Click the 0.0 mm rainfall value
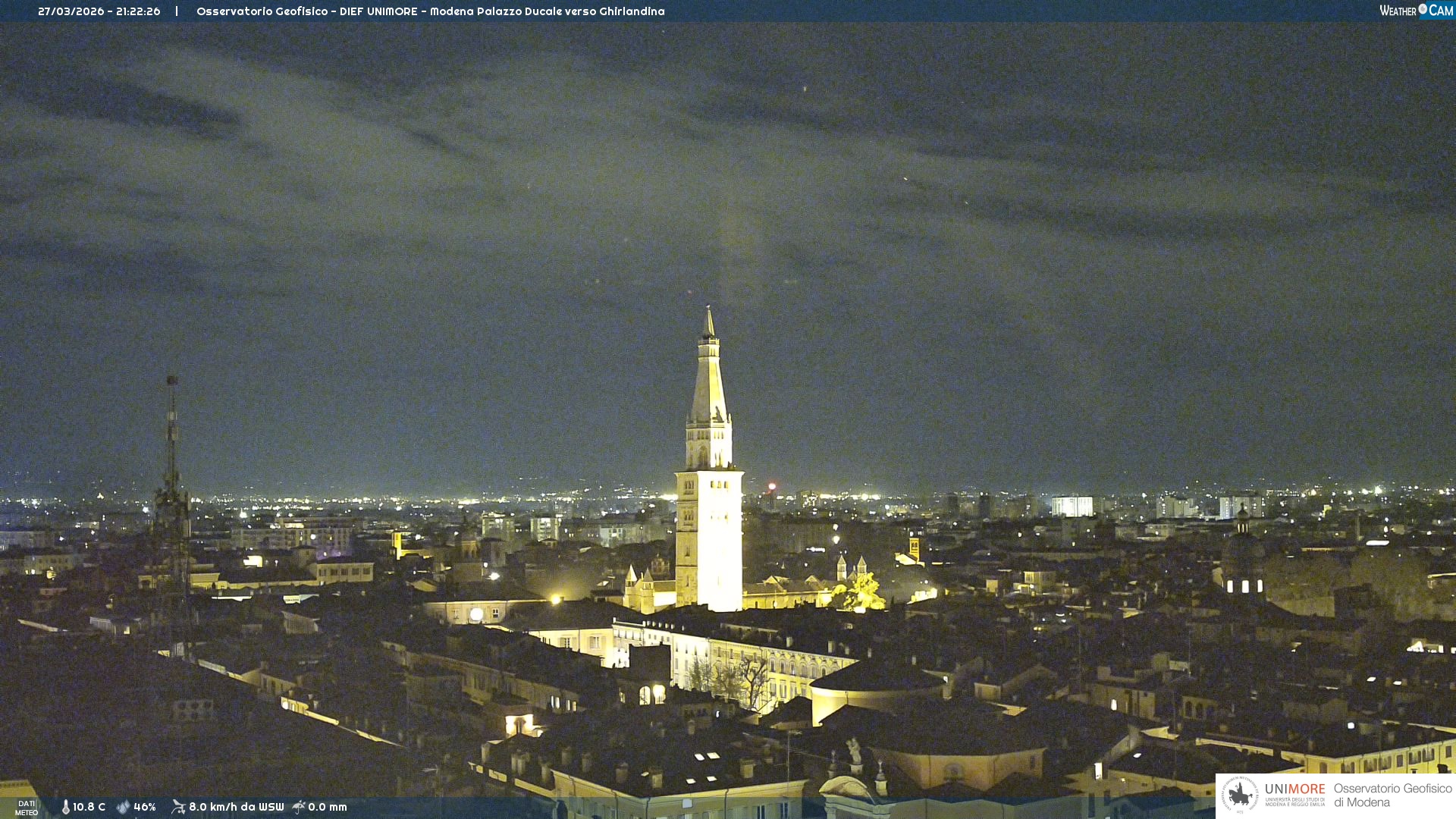 [328, 808]
